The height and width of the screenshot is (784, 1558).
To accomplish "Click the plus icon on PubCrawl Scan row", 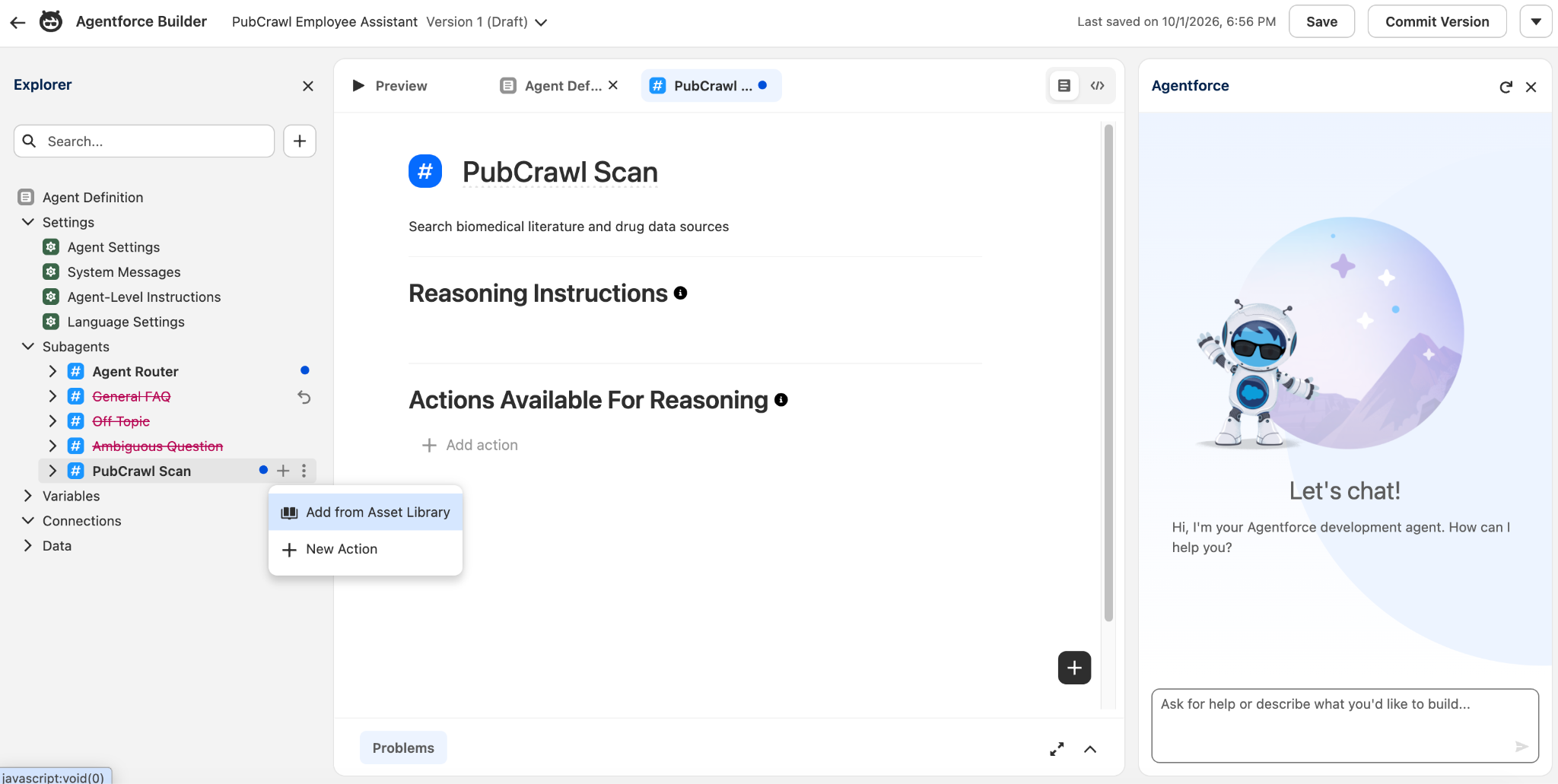I will pyautogui.click(x=283, y=471).
